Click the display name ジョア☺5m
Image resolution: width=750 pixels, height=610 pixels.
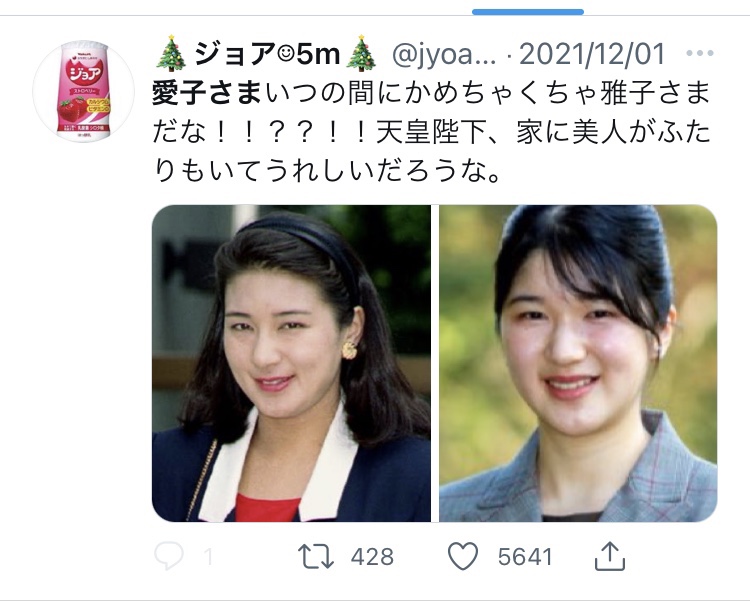[x=267, y=54]
